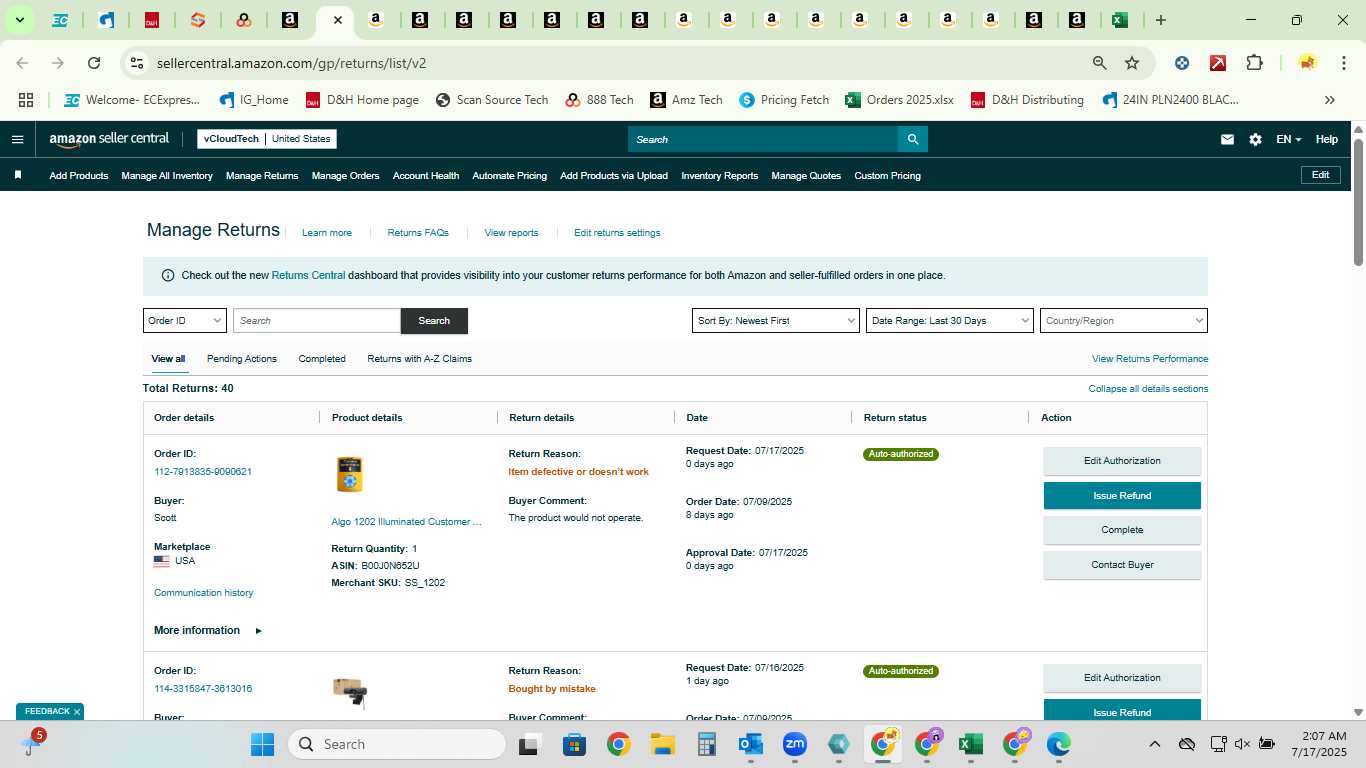
Task: Click the bookmark flag icon in navbar
Action: click(x=17, y=175)
